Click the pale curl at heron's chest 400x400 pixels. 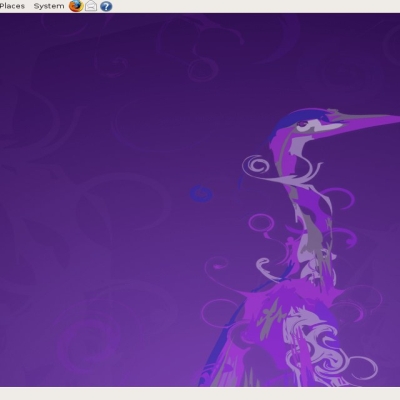pyautogui.click(x=268, y=268)
